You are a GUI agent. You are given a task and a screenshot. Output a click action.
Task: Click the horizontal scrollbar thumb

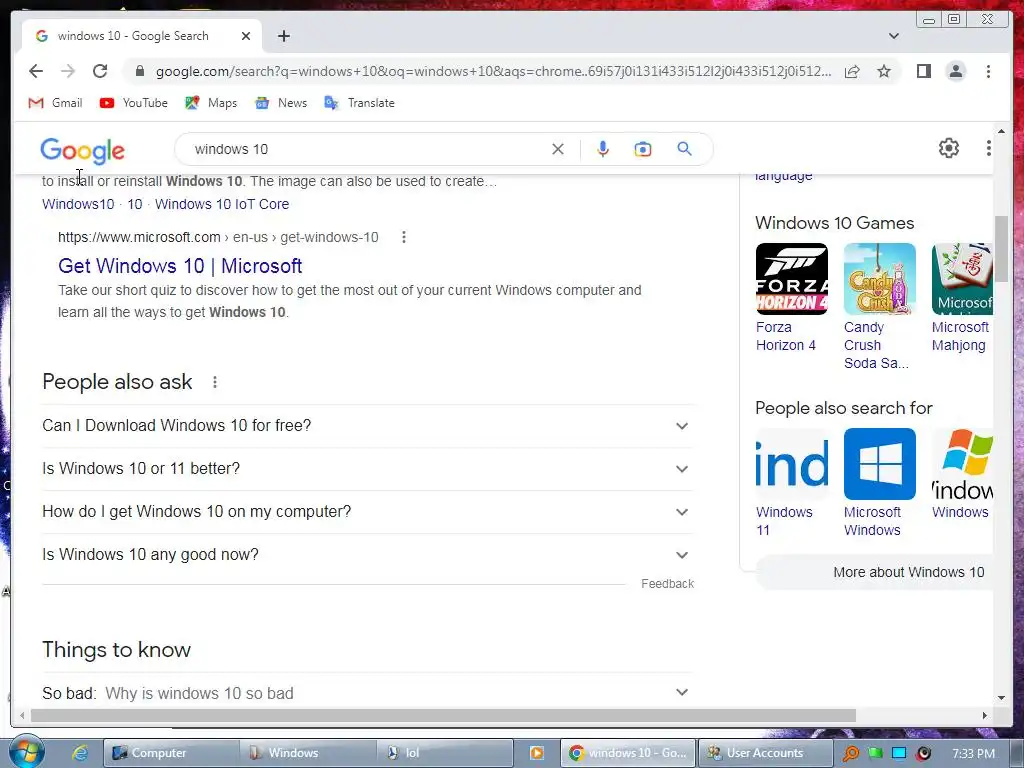443,715
